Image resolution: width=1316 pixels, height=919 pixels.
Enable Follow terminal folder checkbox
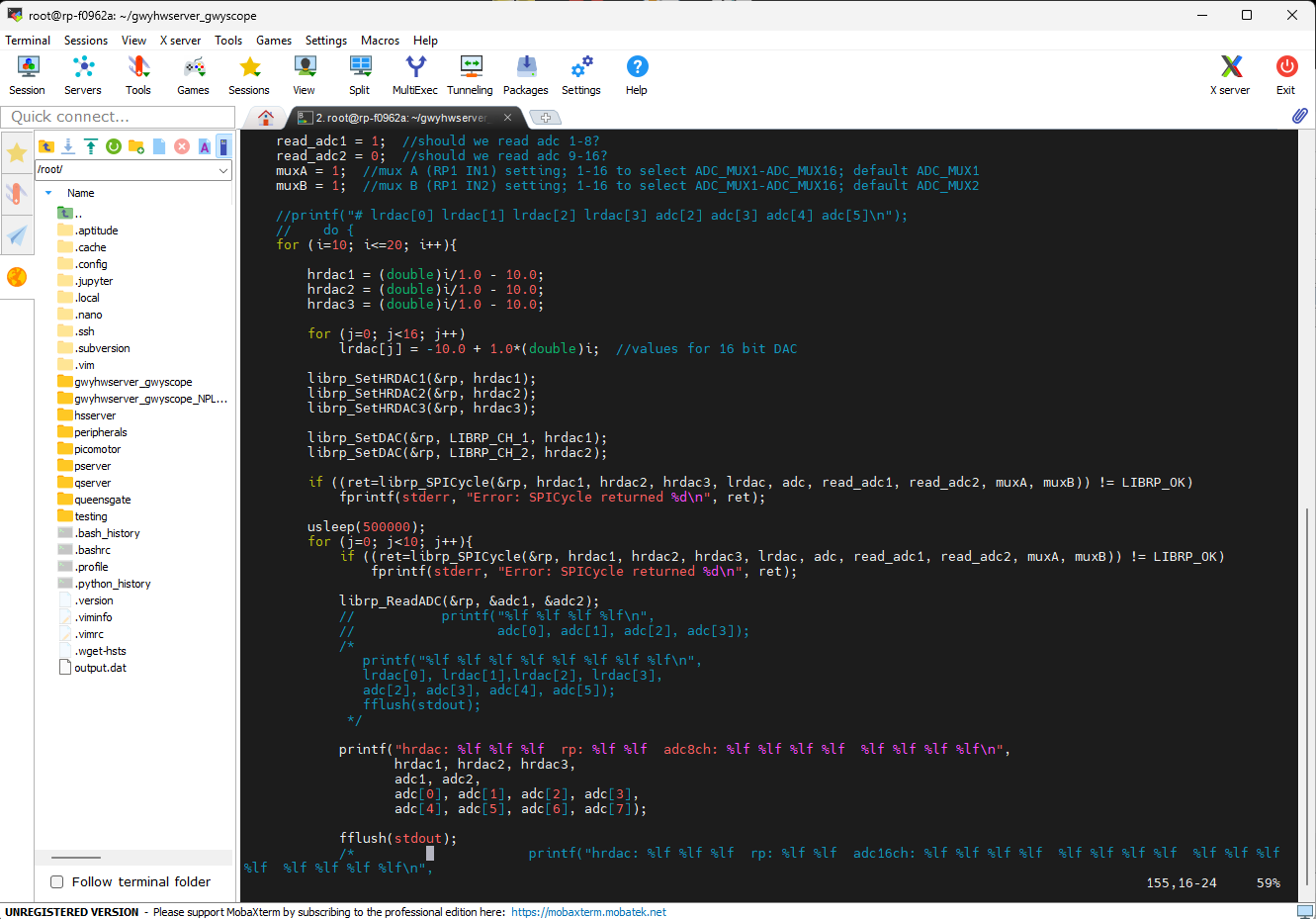tap(57, 881)
